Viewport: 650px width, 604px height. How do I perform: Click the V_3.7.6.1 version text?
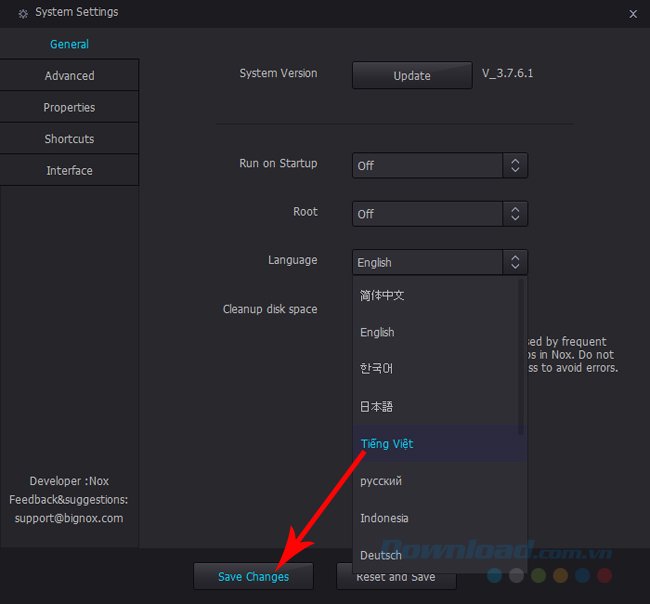point(507,73)
